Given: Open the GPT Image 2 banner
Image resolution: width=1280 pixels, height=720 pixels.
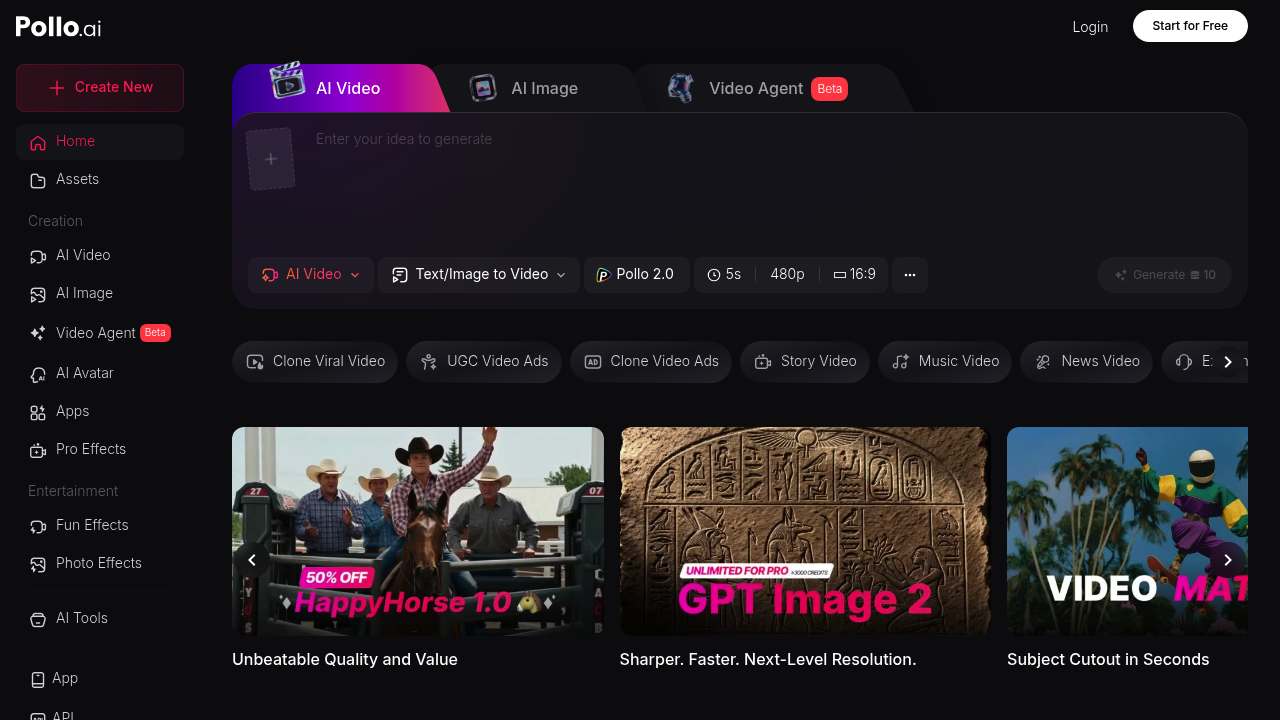Looking at the screenshot, I should (x=805, y=531).
